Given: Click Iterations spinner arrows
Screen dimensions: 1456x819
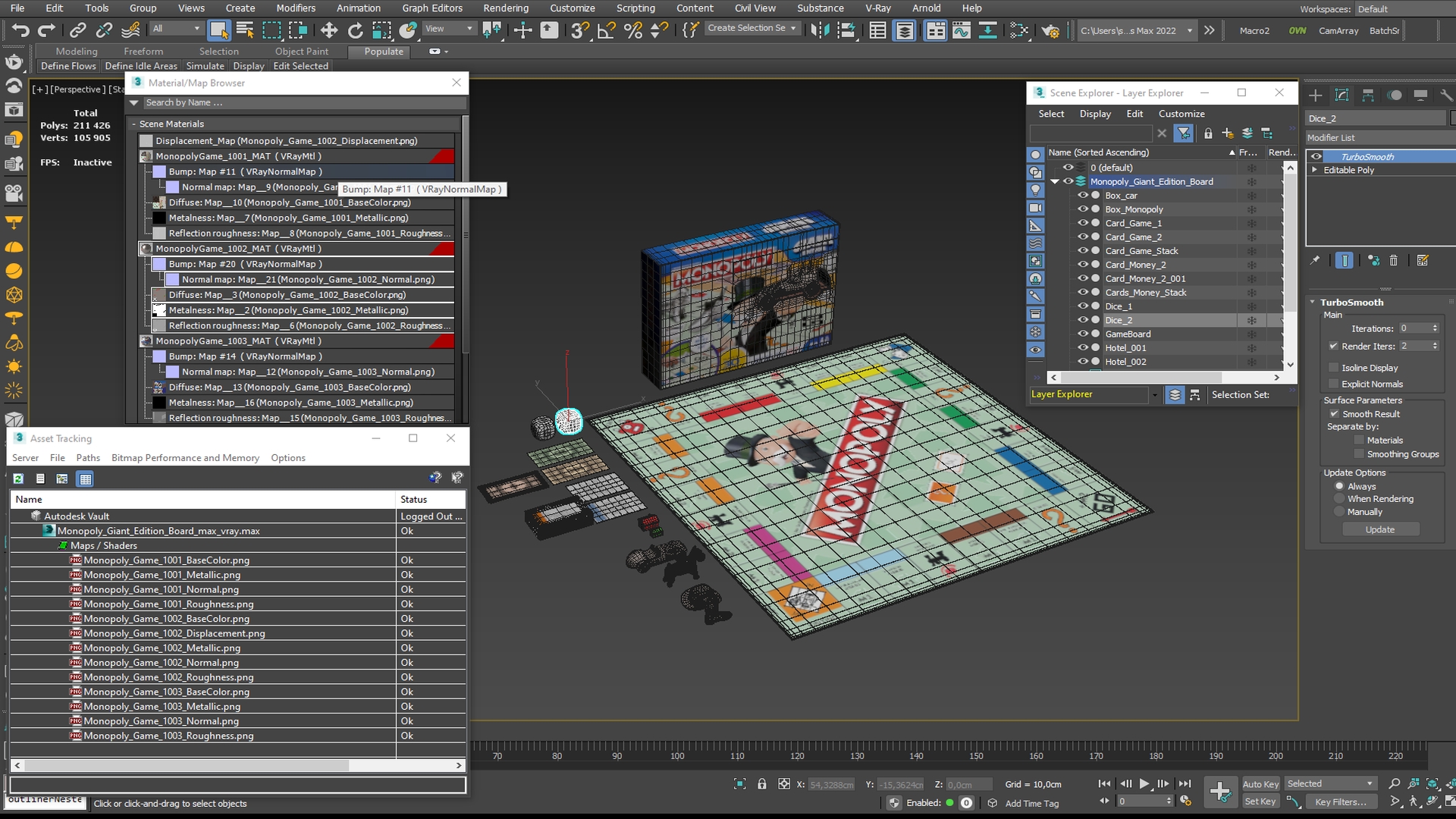Looking at the screenshot, I should tap(1435, 328).
